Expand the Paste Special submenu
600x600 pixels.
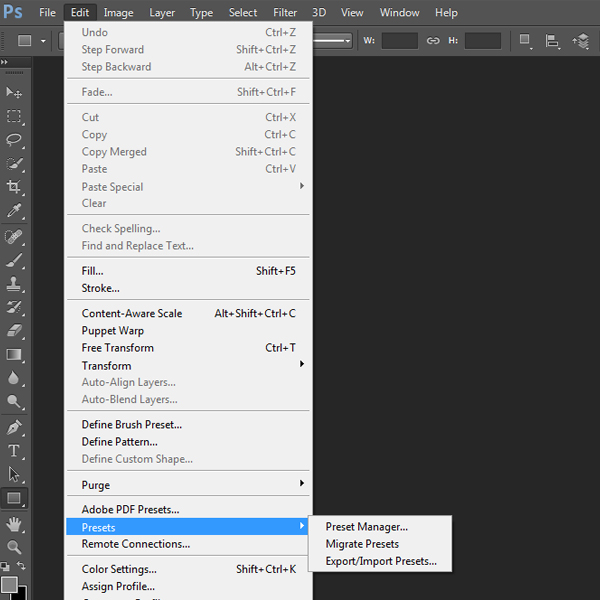188,186
